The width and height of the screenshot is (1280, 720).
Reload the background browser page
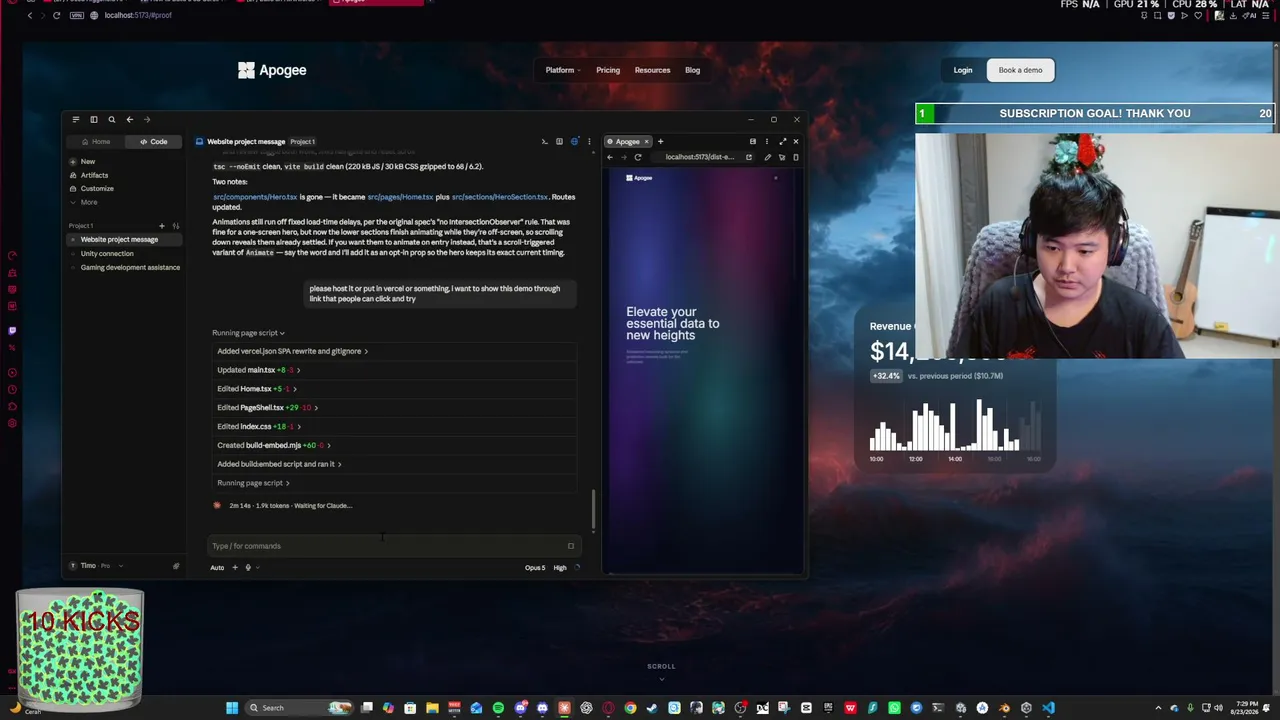[x=56, y=15]
